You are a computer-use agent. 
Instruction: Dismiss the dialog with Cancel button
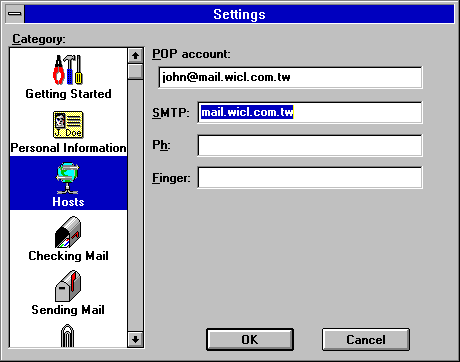[x=366, y=339]
